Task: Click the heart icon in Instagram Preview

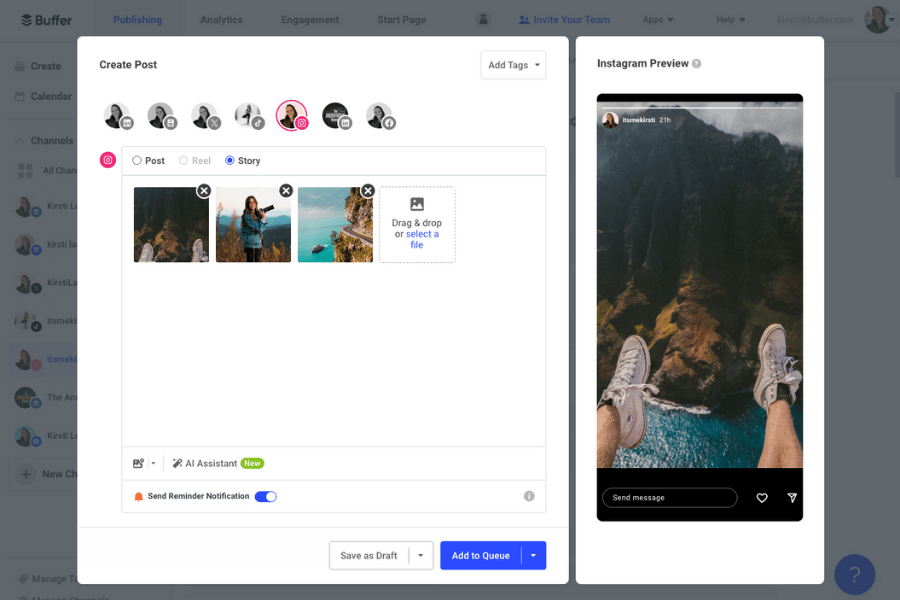Action: 762,497
